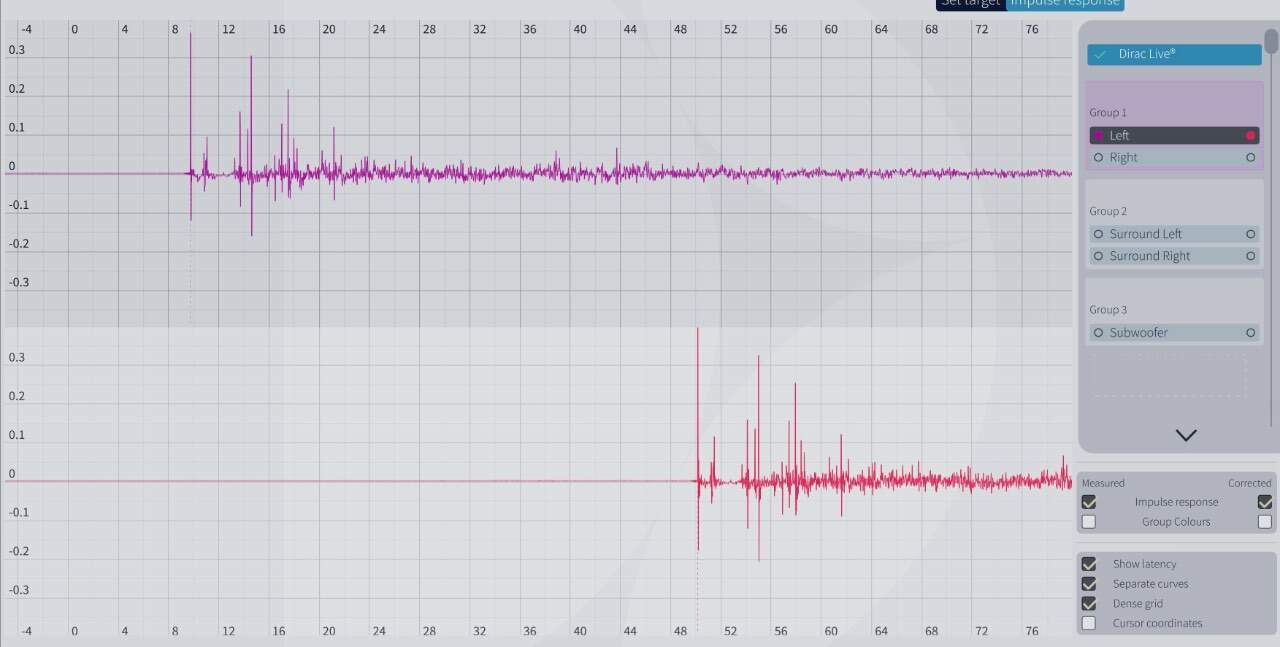1280x647 pixels.
Task: Select the Surround Right channel
Action: (1174, 256)
